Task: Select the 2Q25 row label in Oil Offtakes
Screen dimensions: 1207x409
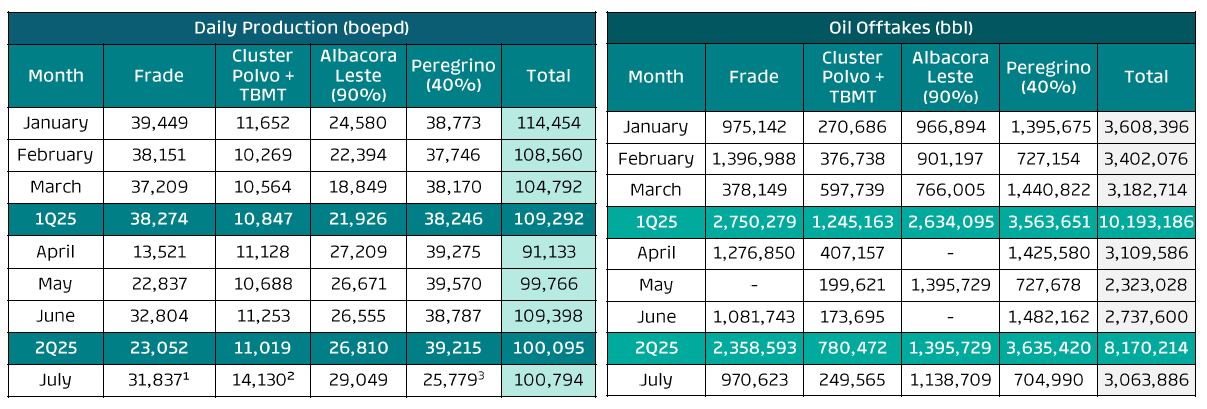Action: point(656,349)
